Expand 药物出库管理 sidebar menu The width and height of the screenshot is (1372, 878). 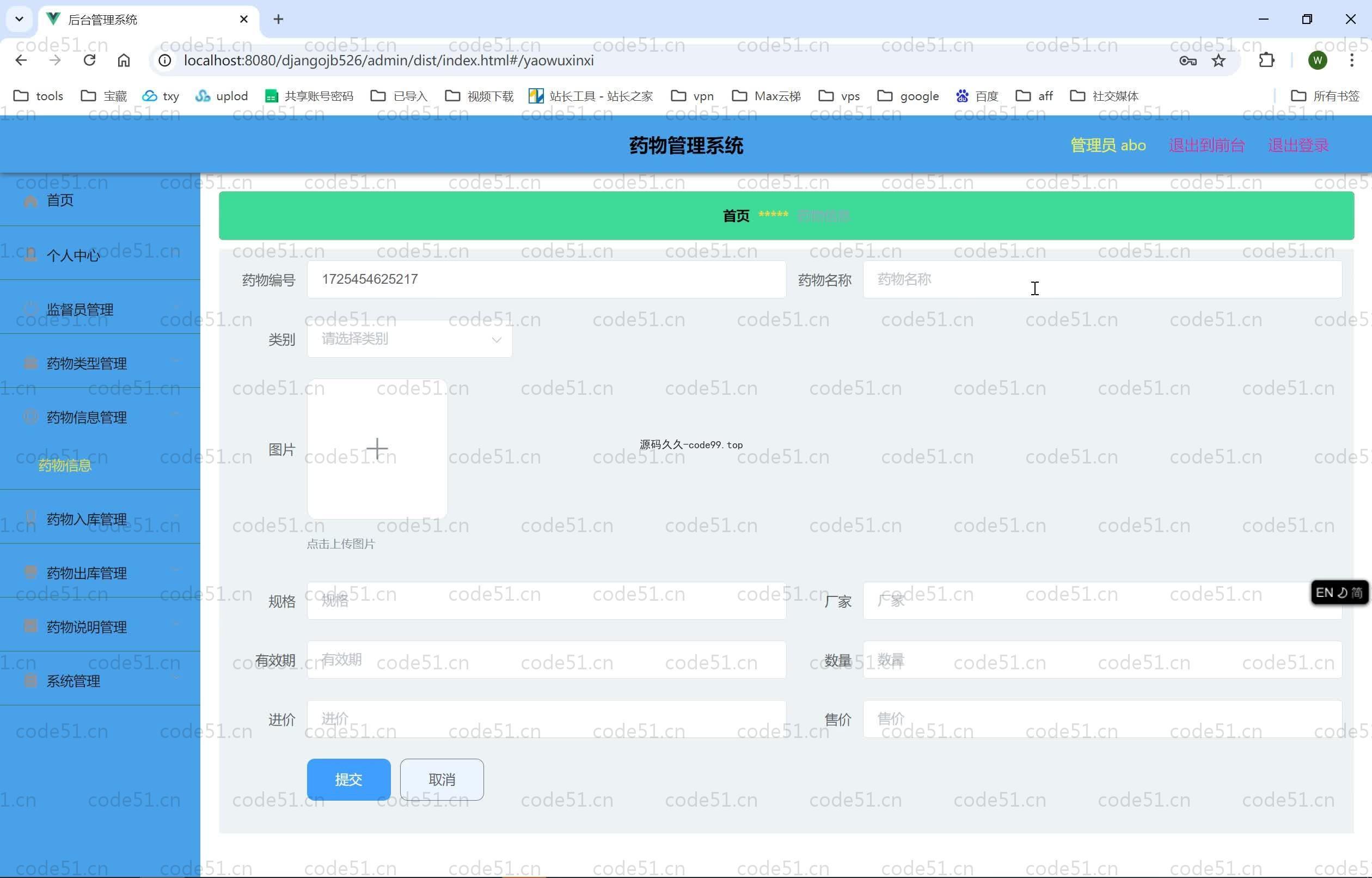[100, 572]
